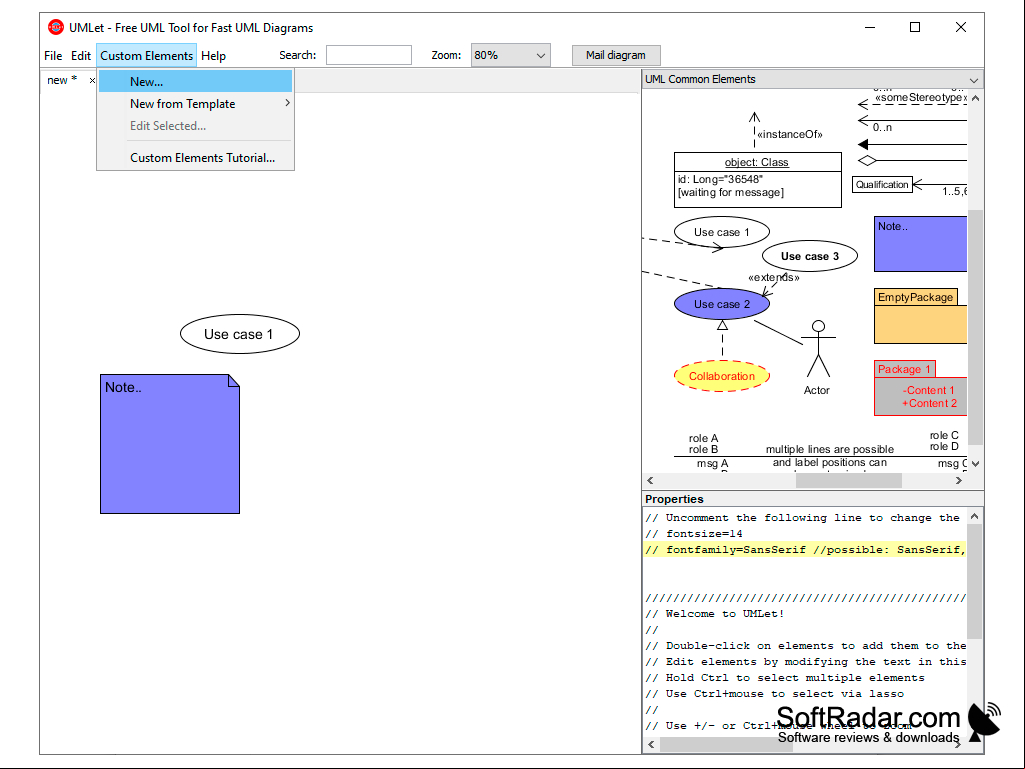Image resolution: width=1025 pixels, height=769 pixels.
Task: Click the // Welcome to UMLet! line
Action: coord(714,613)
